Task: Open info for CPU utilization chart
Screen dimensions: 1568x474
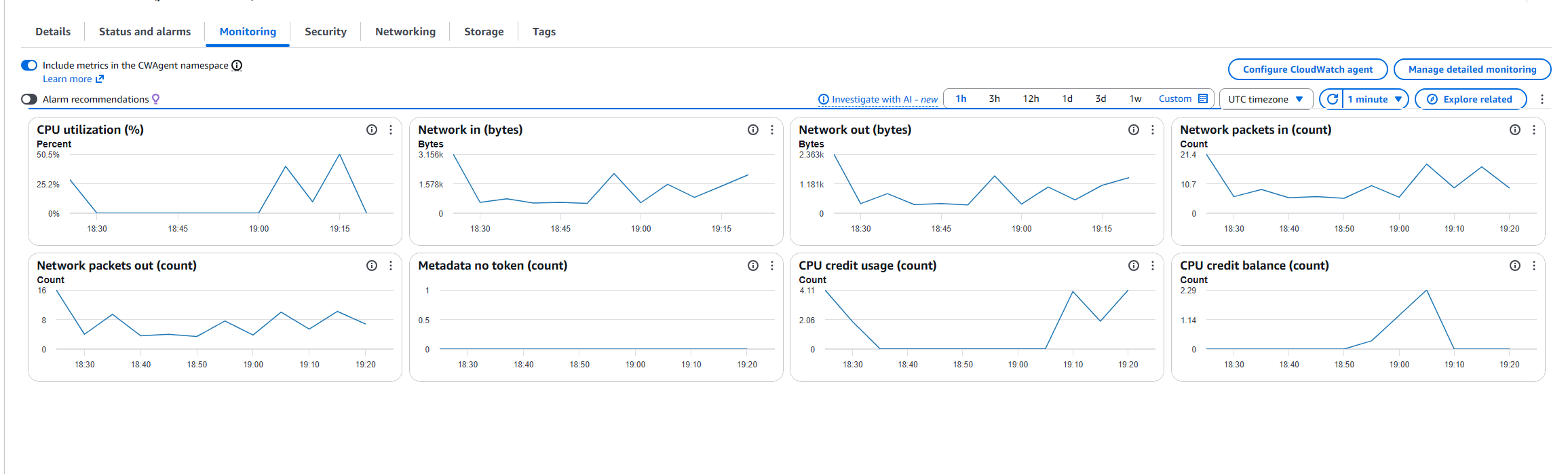Action: [x=372, y=130]
